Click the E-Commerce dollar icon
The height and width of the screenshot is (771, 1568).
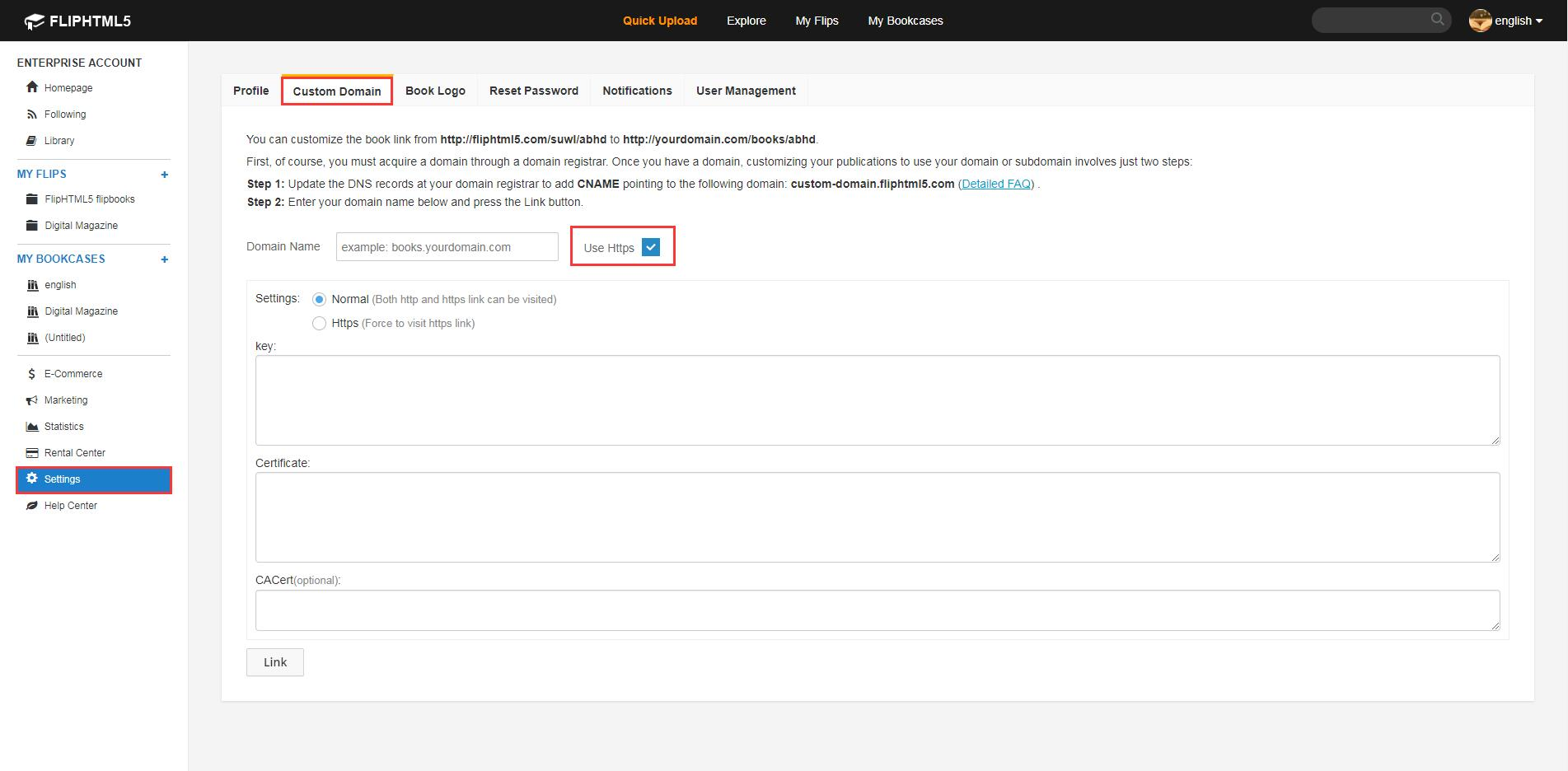click(32, 374)
